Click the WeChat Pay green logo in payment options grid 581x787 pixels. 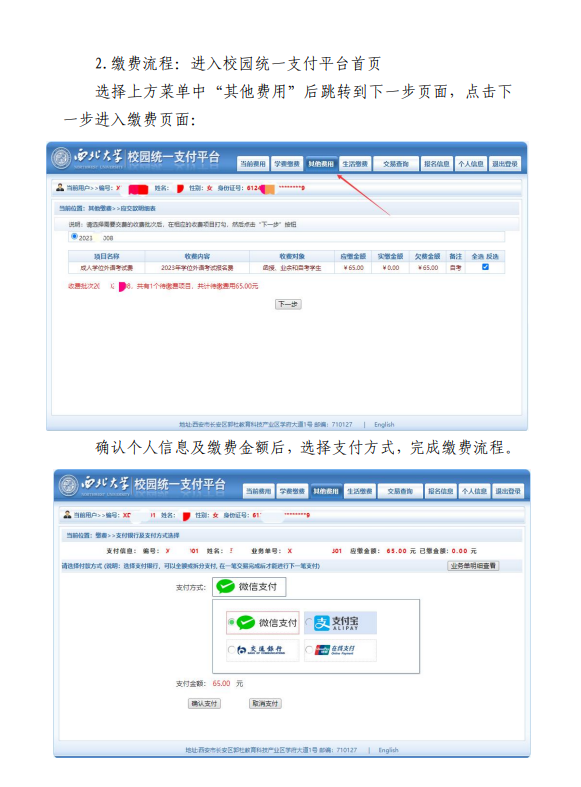coord(246,623)
